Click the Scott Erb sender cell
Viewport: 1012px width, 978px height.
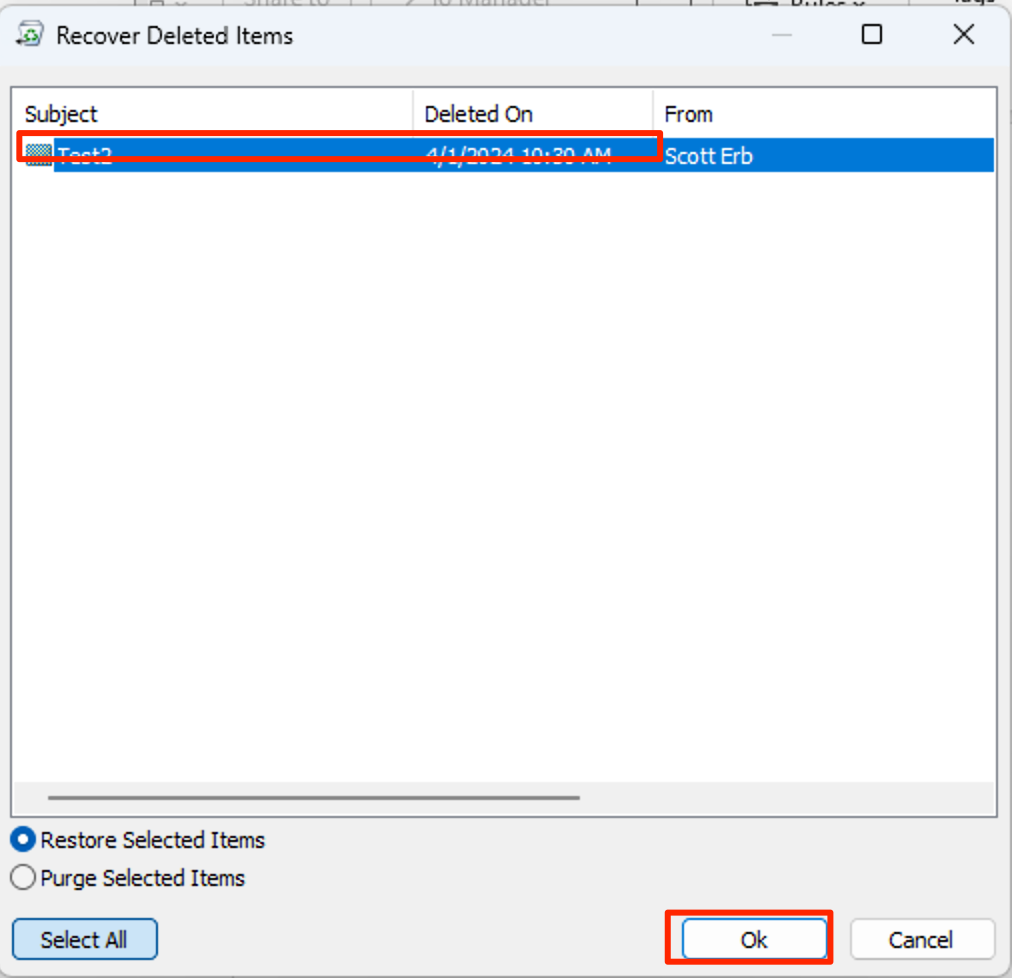tap(709, 155)
